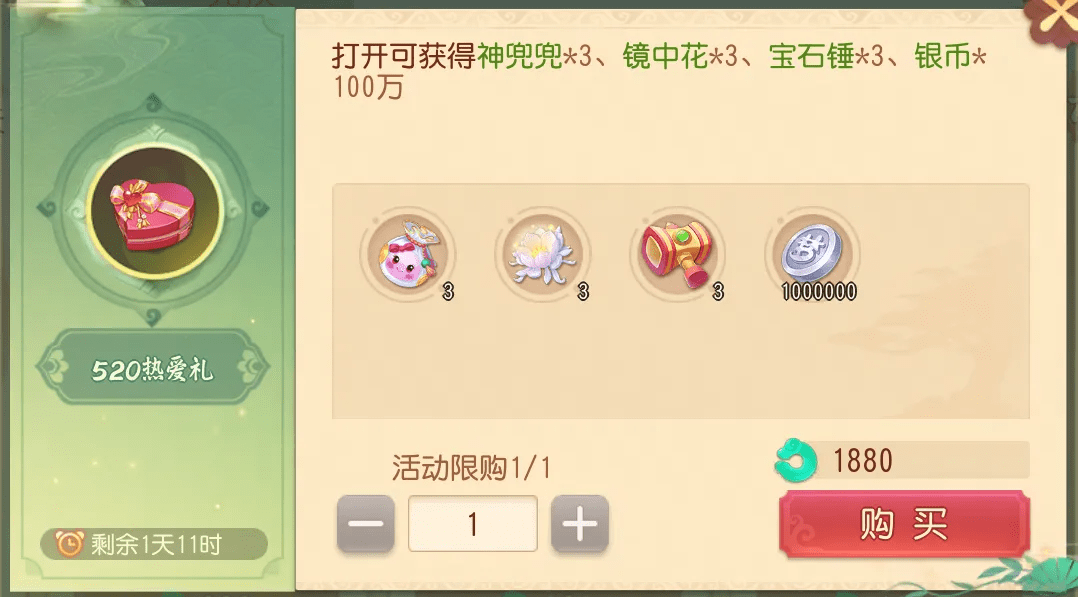Click the heart-shaped gift box icon
The width and height of the screenshot is (1078, 597).
coord(153,213)
